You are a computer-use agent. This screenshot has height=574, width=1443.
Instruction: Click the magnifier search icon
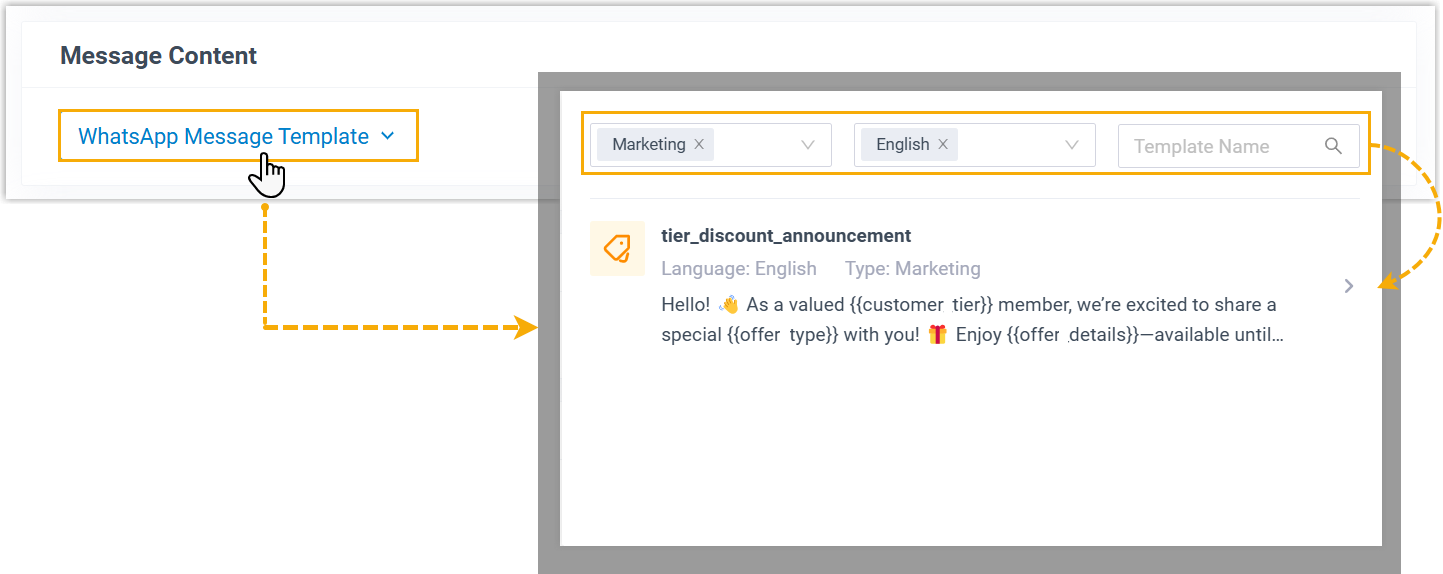click(x=1333, y=145)
